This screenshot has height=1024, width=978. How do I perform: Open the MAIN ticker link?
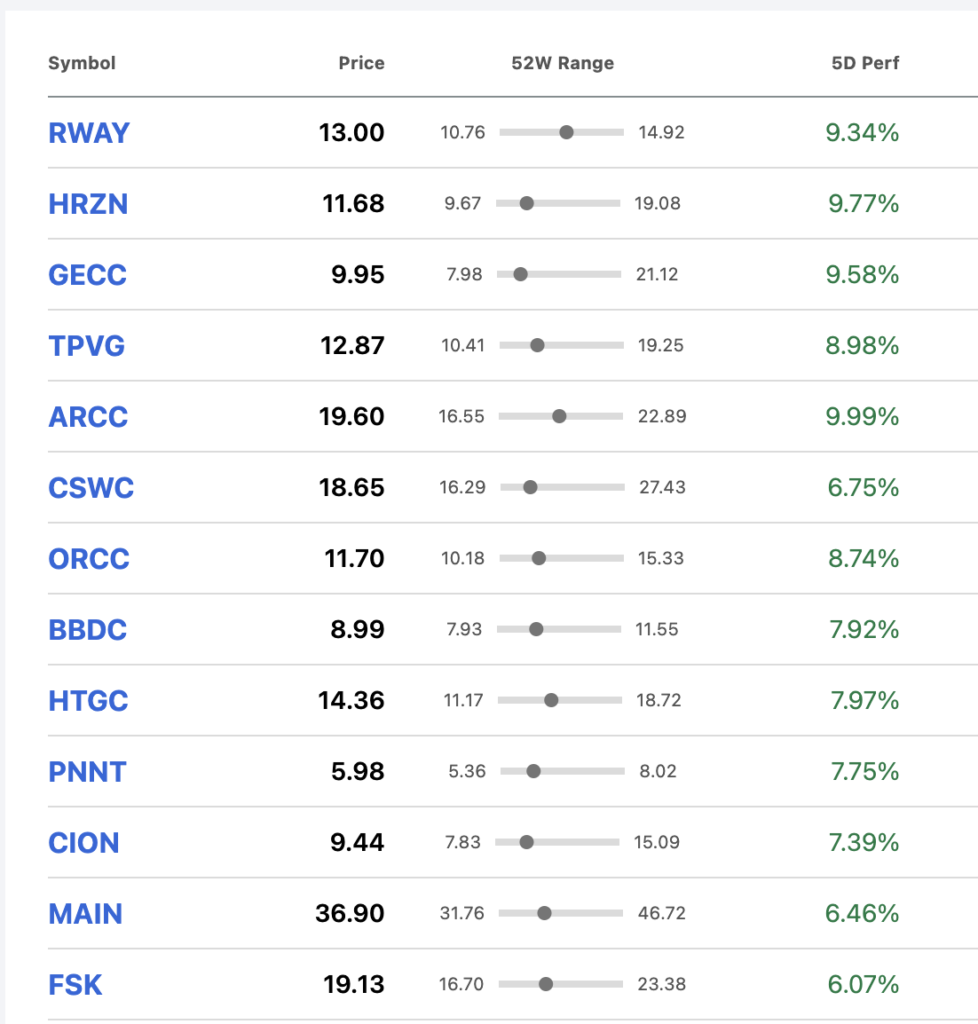[x=86, y=914]
